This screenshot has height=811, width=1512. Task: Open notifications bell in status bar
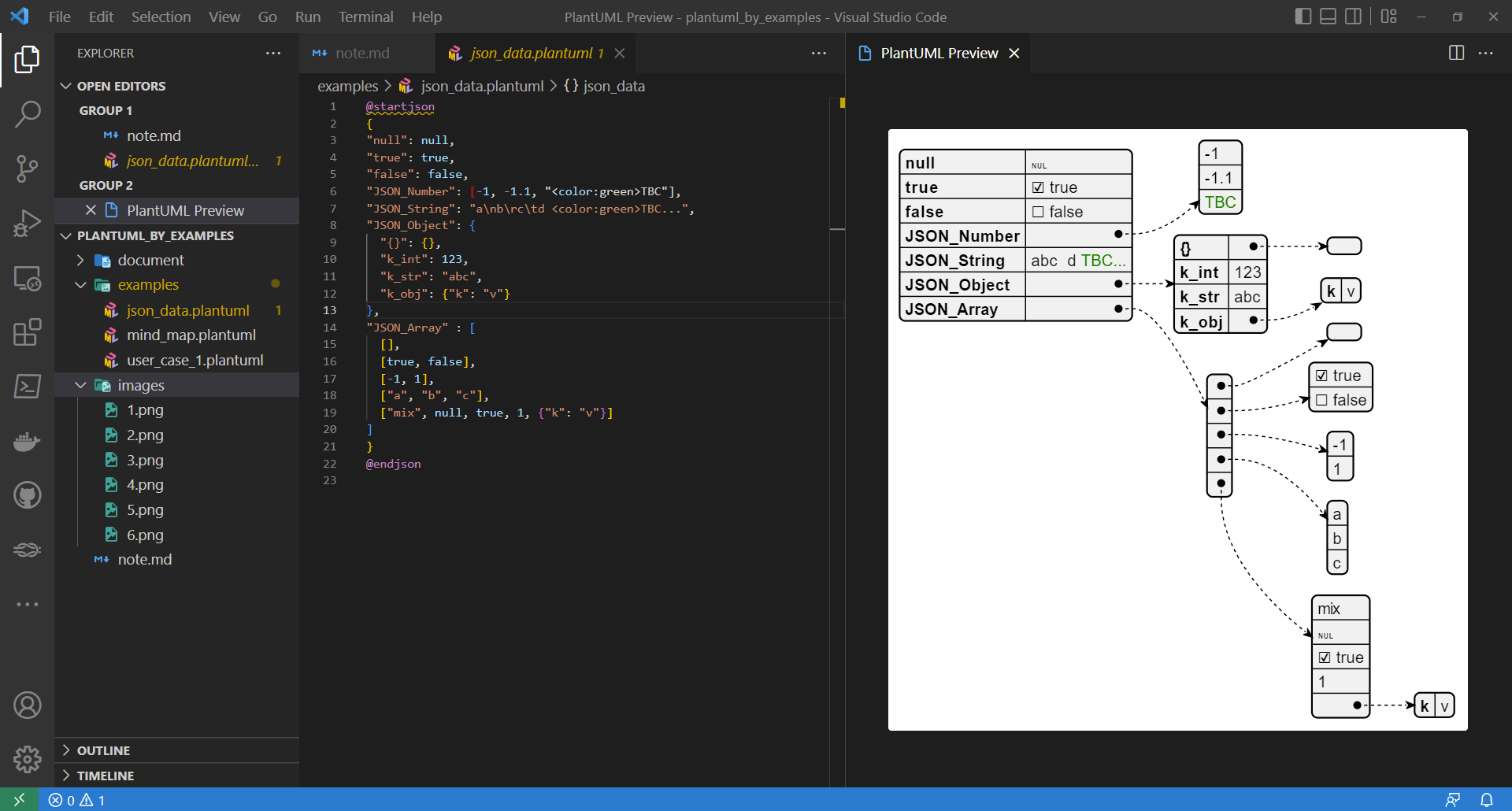coord(1486,800)
